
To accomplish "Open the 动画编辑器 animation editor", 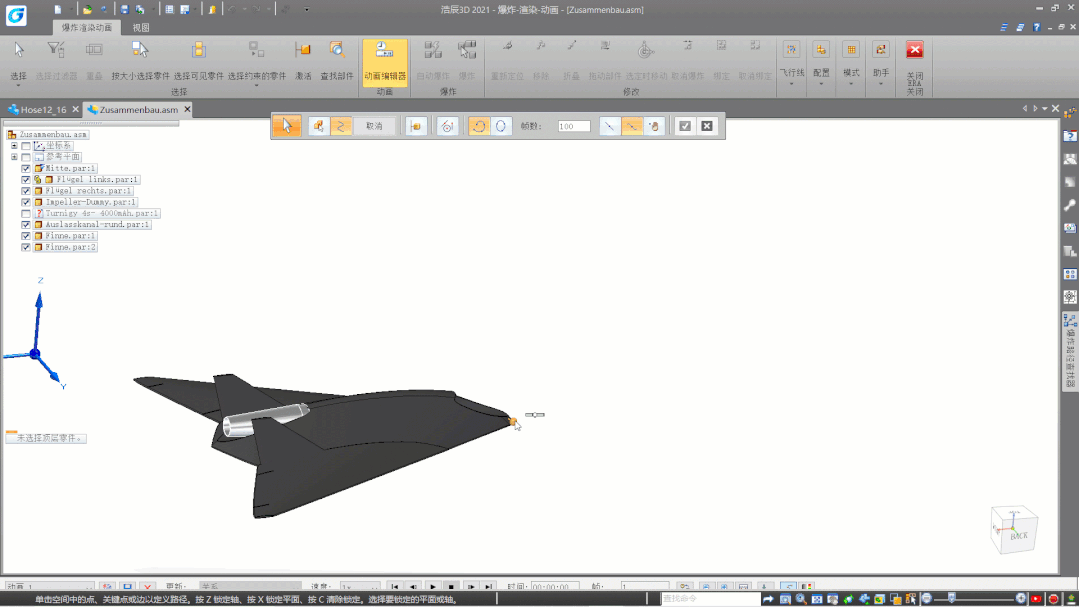I will [x=385, y=55].
